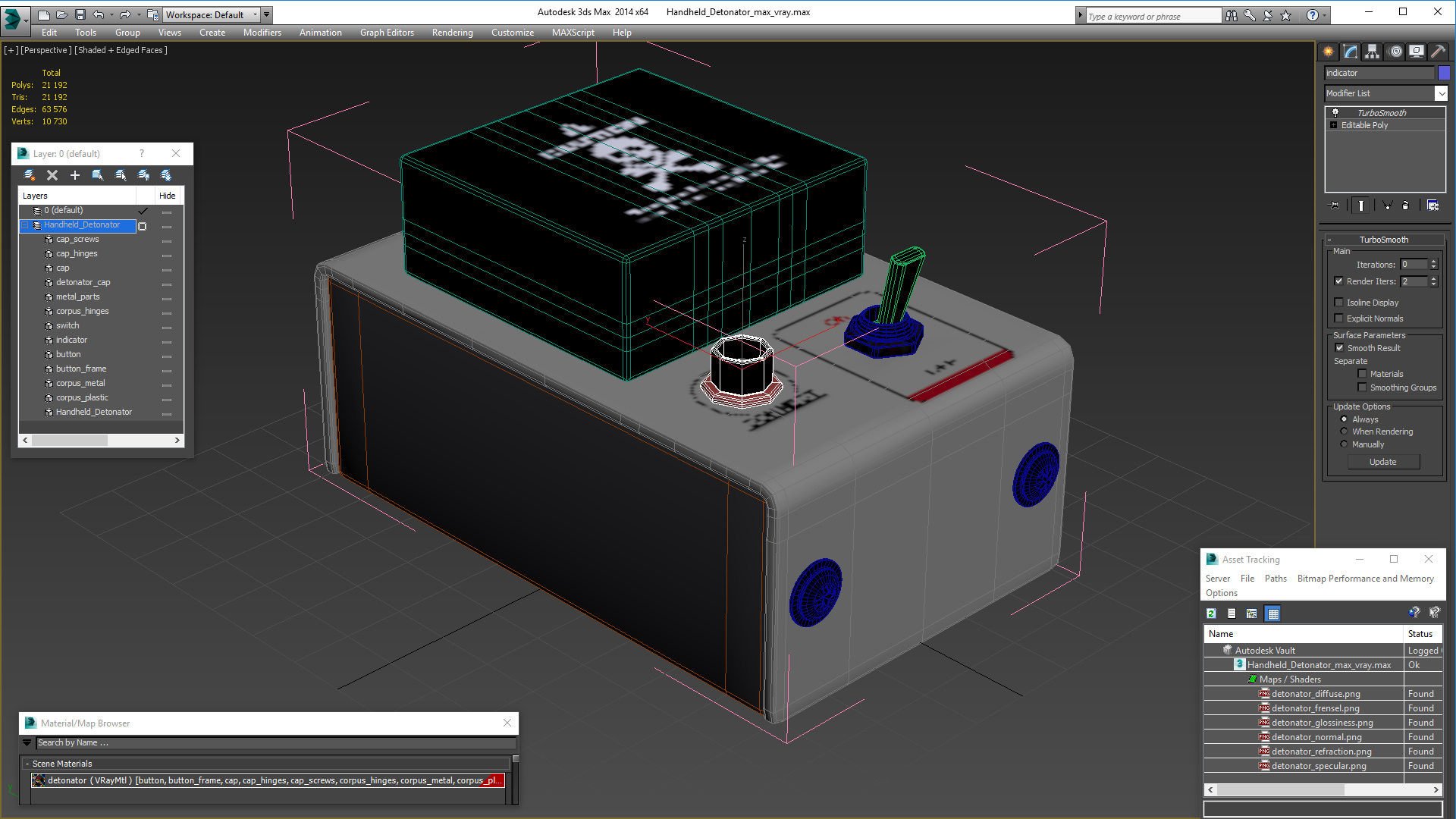Image resolution: width=1456 pixels, height=819 pixels.
Task: Select the When Rendering update radio option
Action: 1344,431
